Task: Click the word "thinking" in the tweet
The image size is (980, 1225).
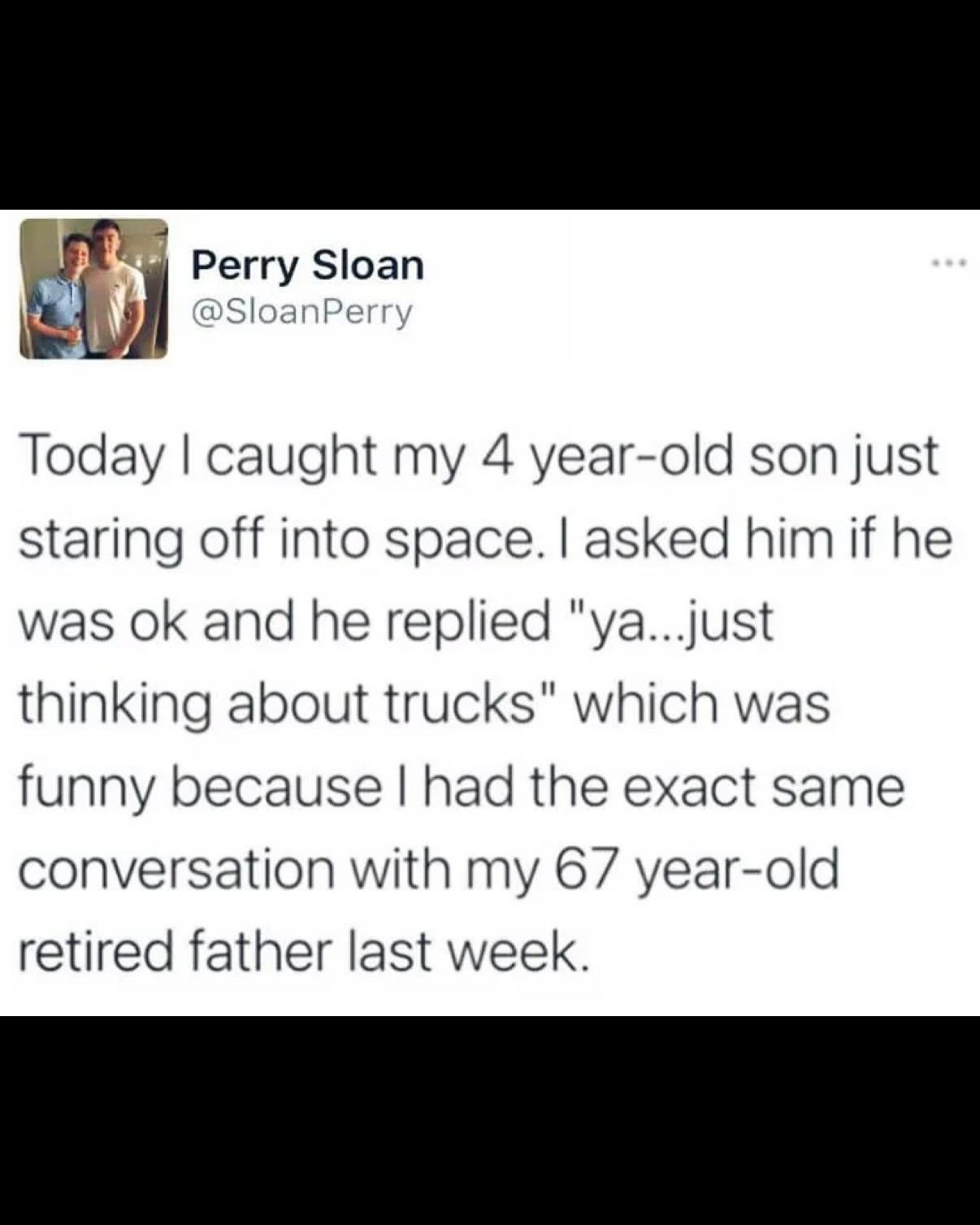Action: tap(115, 705)
